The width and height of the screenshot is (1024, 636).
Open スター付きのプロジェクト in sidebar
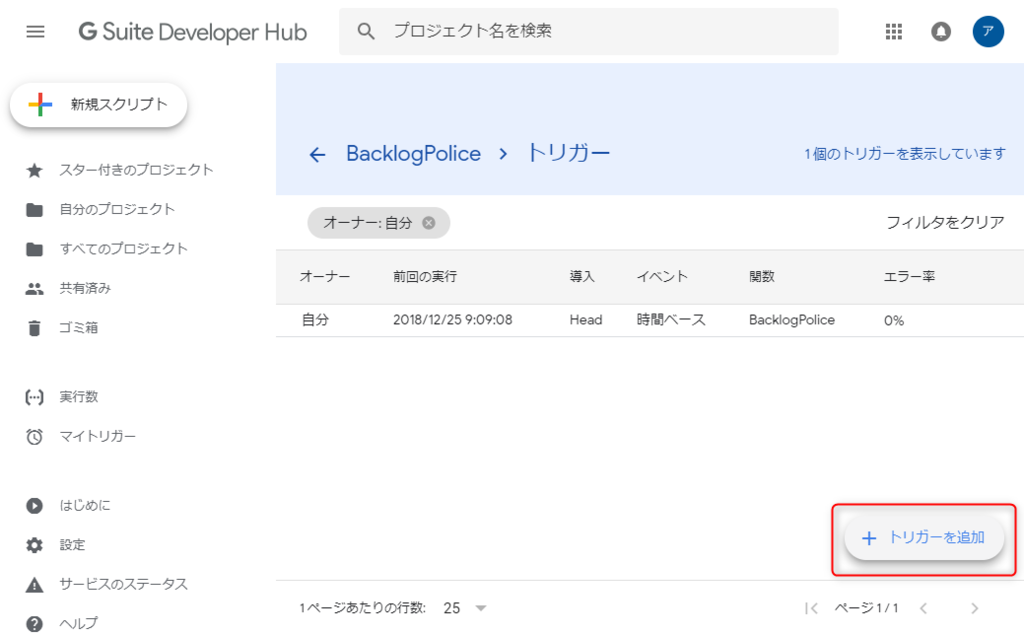pyautogui.click(x=136, y=170)
